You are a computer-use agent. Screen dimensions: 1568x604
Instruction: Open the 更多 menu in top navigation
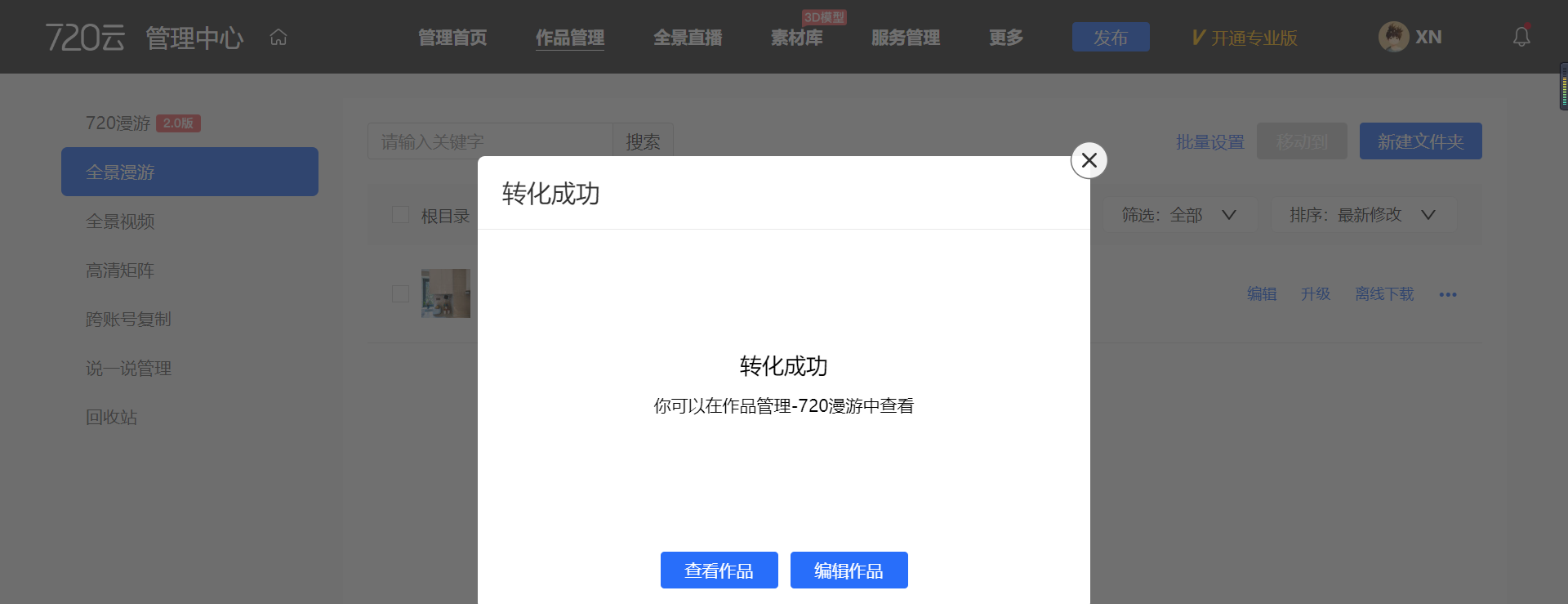click(x=1005, y=38)
